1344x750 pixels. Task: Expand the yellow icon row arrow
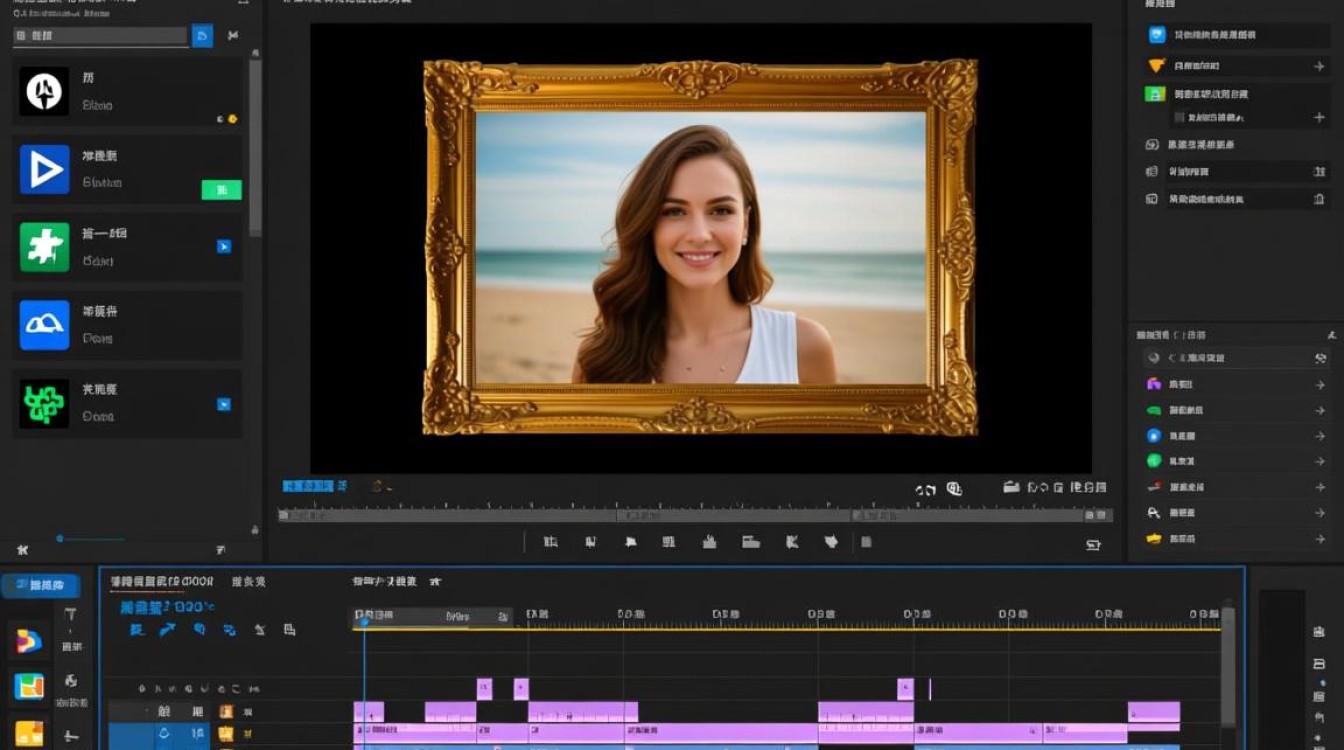coord(1320,538)
